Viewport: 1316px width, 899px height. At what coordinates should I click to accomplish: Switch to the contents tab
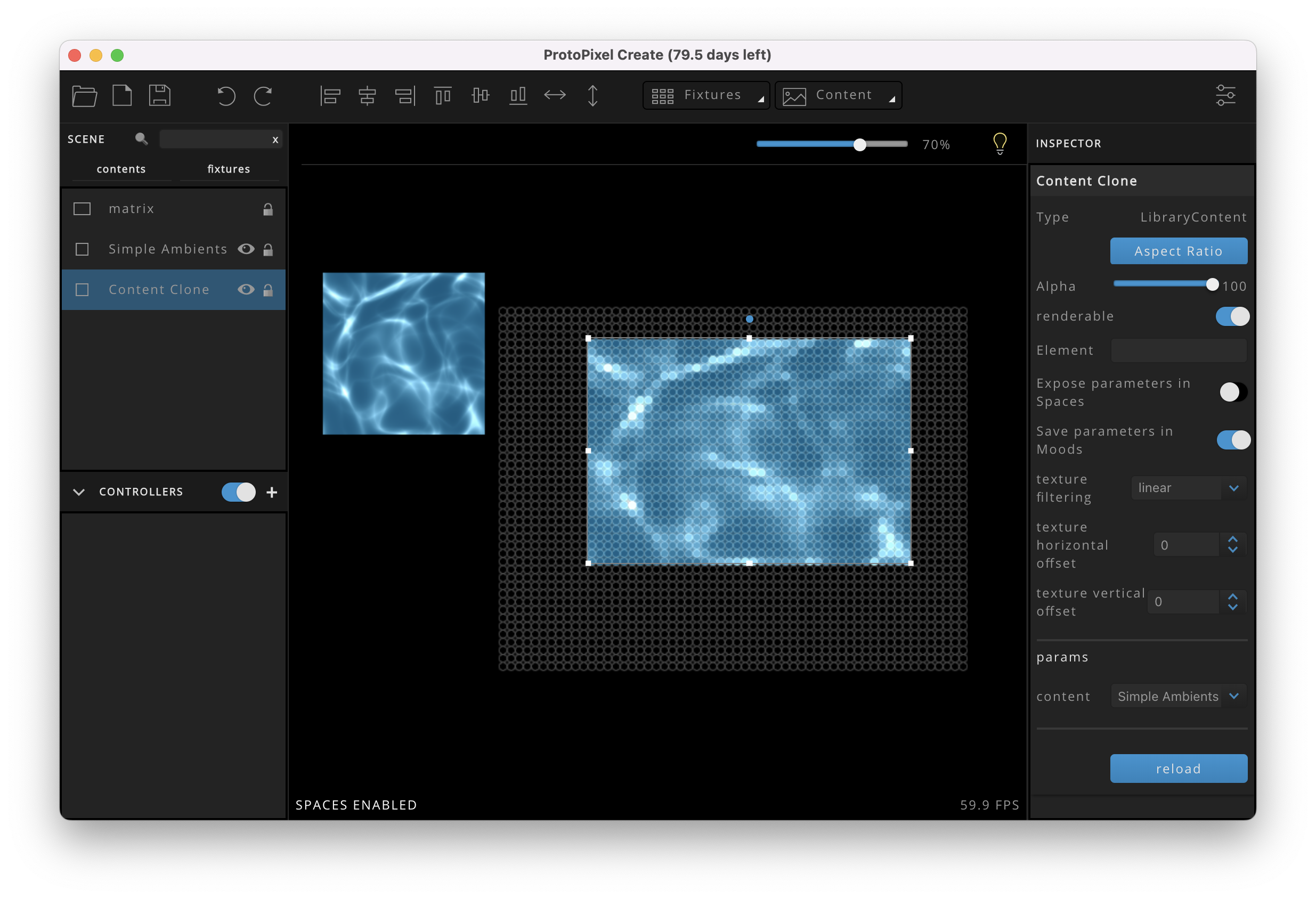(121, 169)
